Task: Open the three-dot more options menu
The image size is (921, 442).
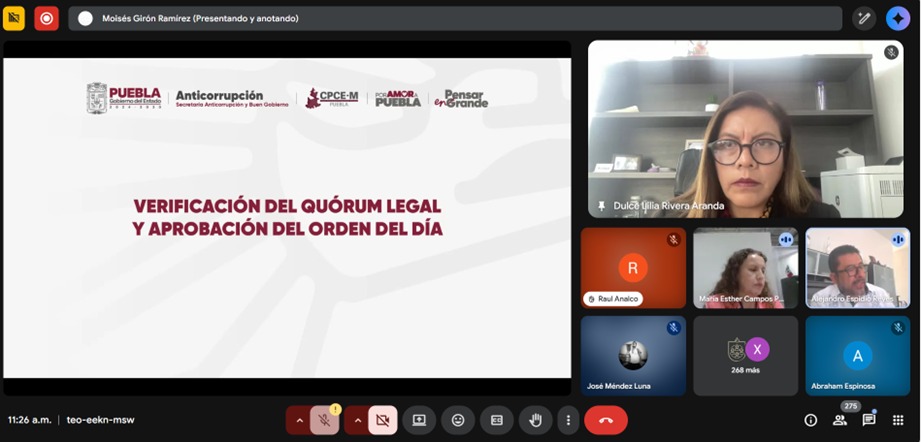Action: pos(568,420)
